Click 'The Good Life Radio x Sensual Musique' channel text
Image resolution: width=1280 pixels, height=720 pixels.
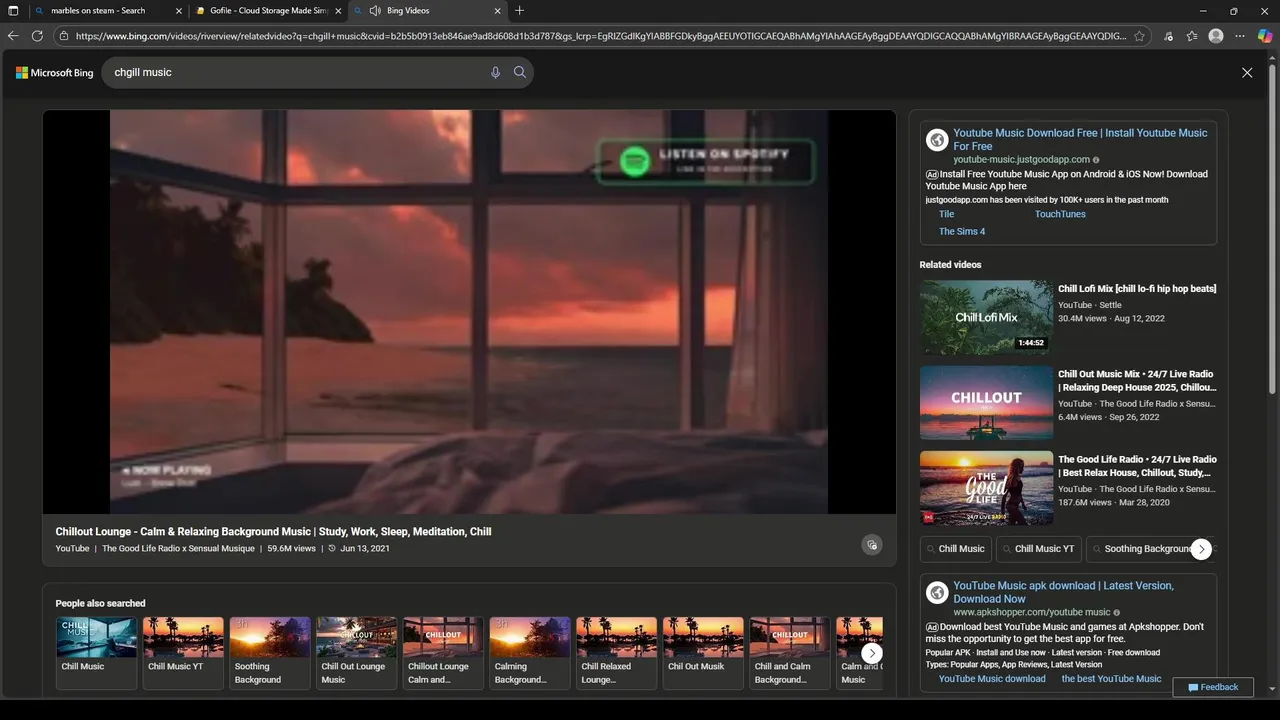(x=178, y=548)
